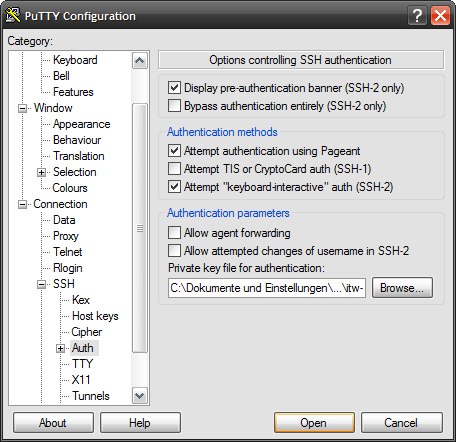The width and height of the screenshot is (456, 442).
Task: Expand the Selection tree node
Action: point(41,172)
